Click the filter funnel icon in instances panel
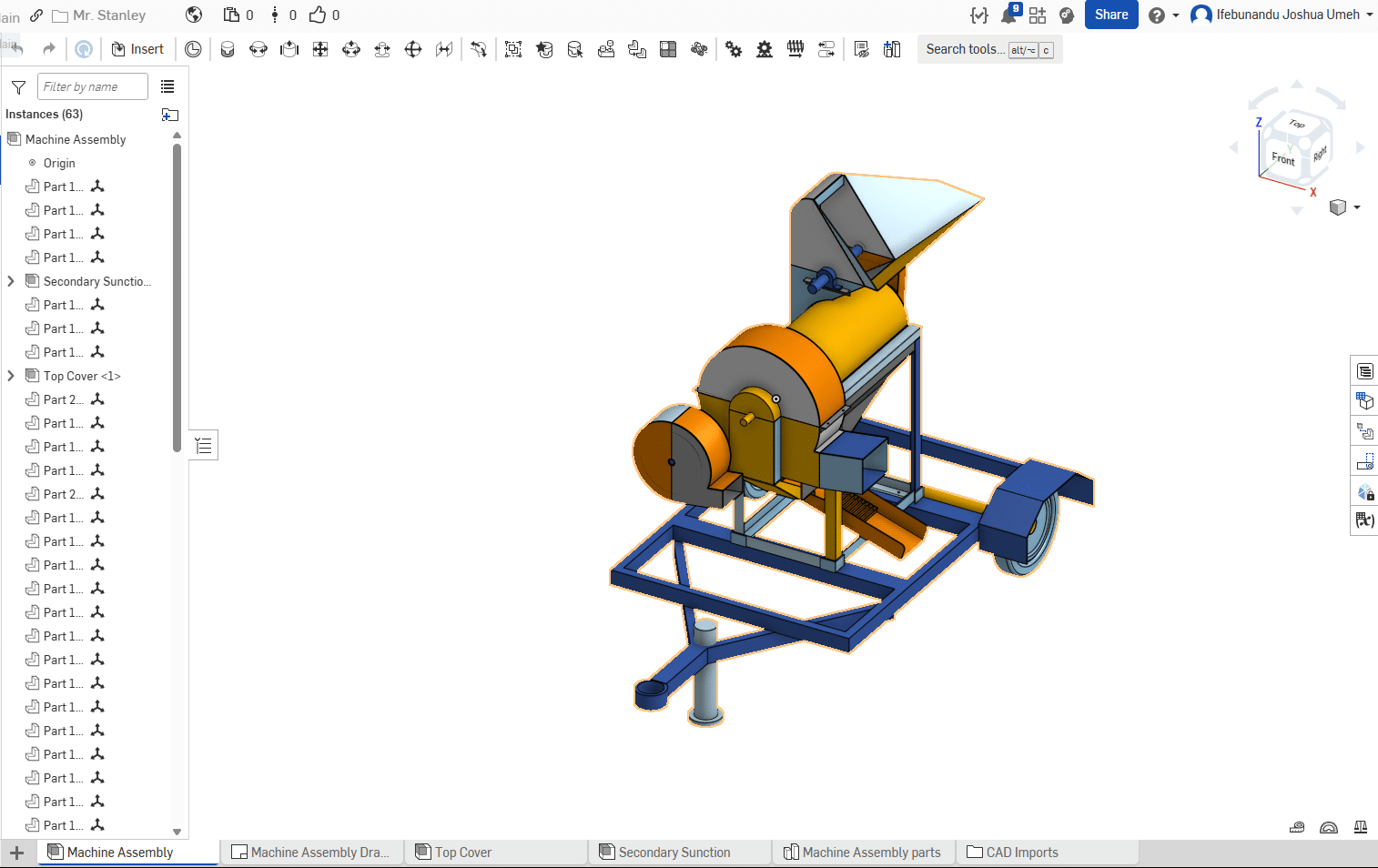The image size is (1378, 868). (x=18, y=87)
